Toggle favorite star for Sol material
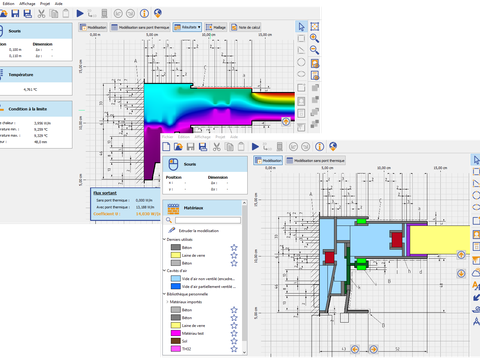The width and height of the screenshot is (480, 360). click(x=234, y=341)
